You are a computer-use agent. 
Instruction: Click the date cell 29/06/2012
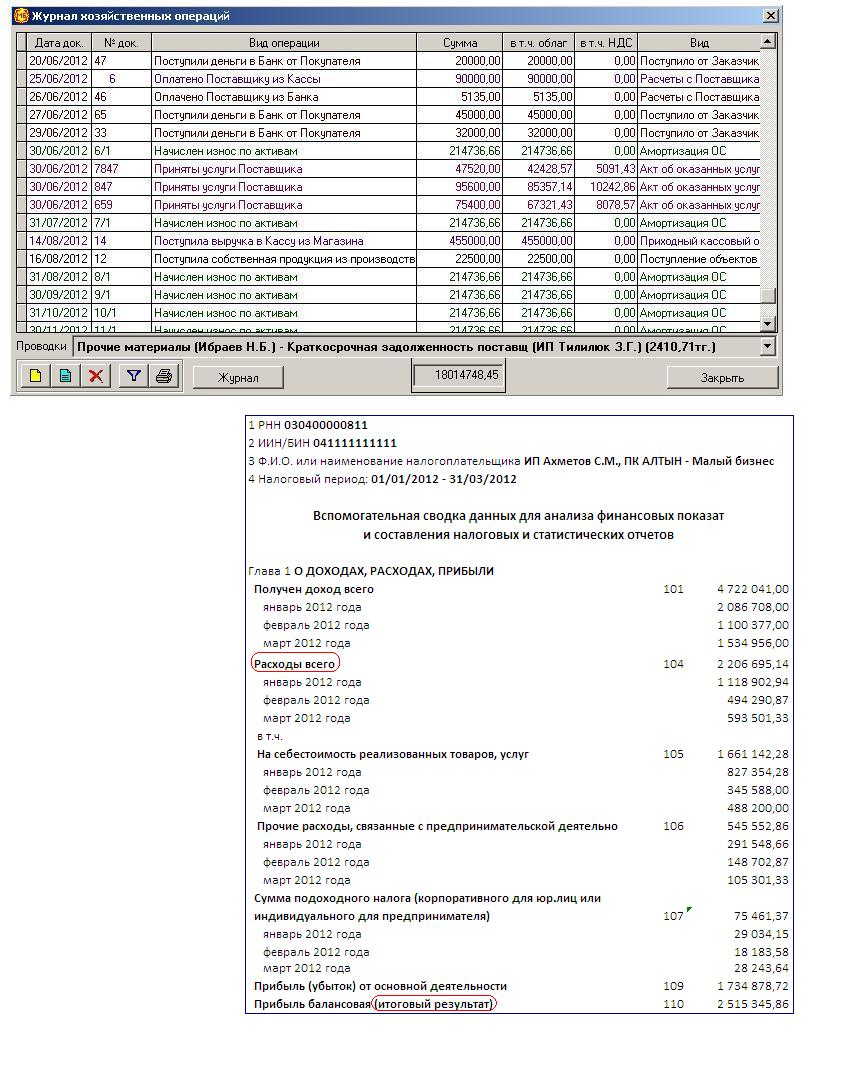[x=59, y=133]
